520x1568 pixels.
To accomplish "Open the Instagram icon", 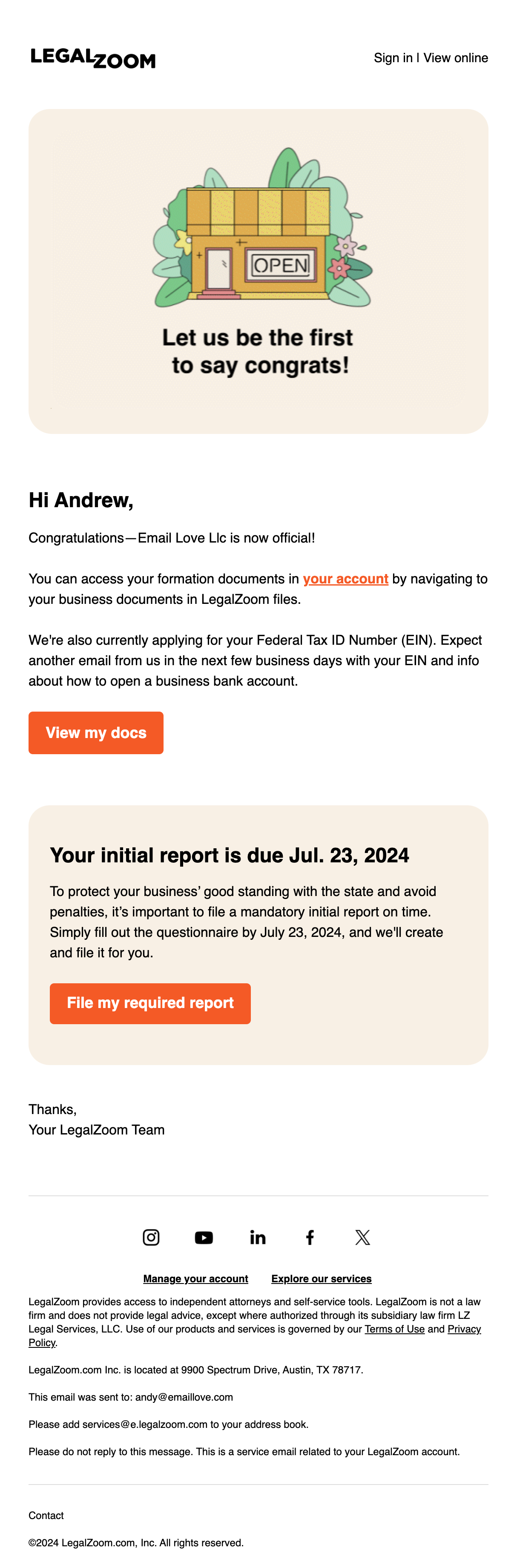I will pyautogui.click(x=151, y=1238).
